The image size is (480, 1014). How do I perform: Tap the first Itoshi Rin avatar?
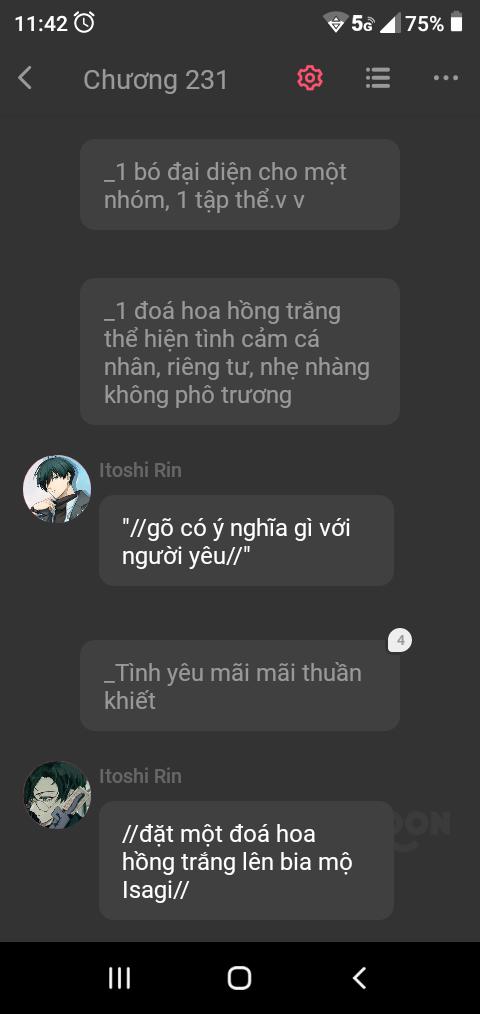[57, 490]
